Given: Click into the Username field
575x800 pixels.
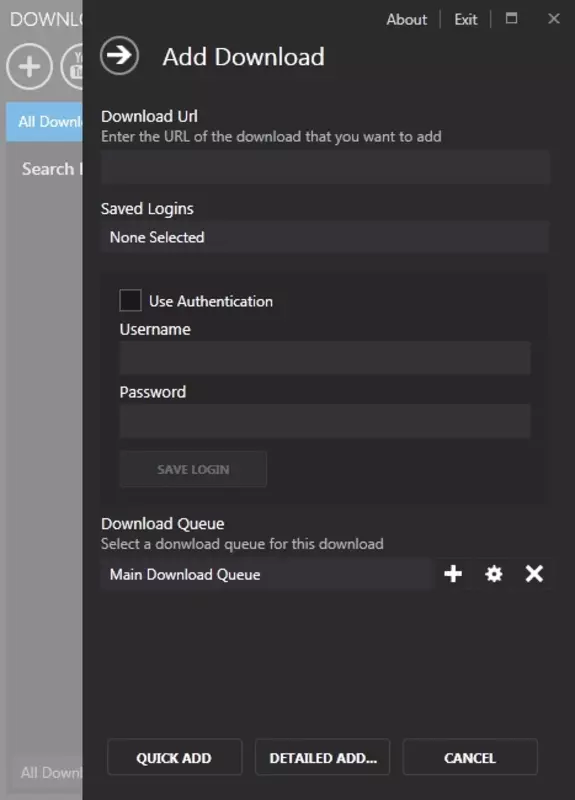Looking at the screenshot, I should click(x=325, y=358).
